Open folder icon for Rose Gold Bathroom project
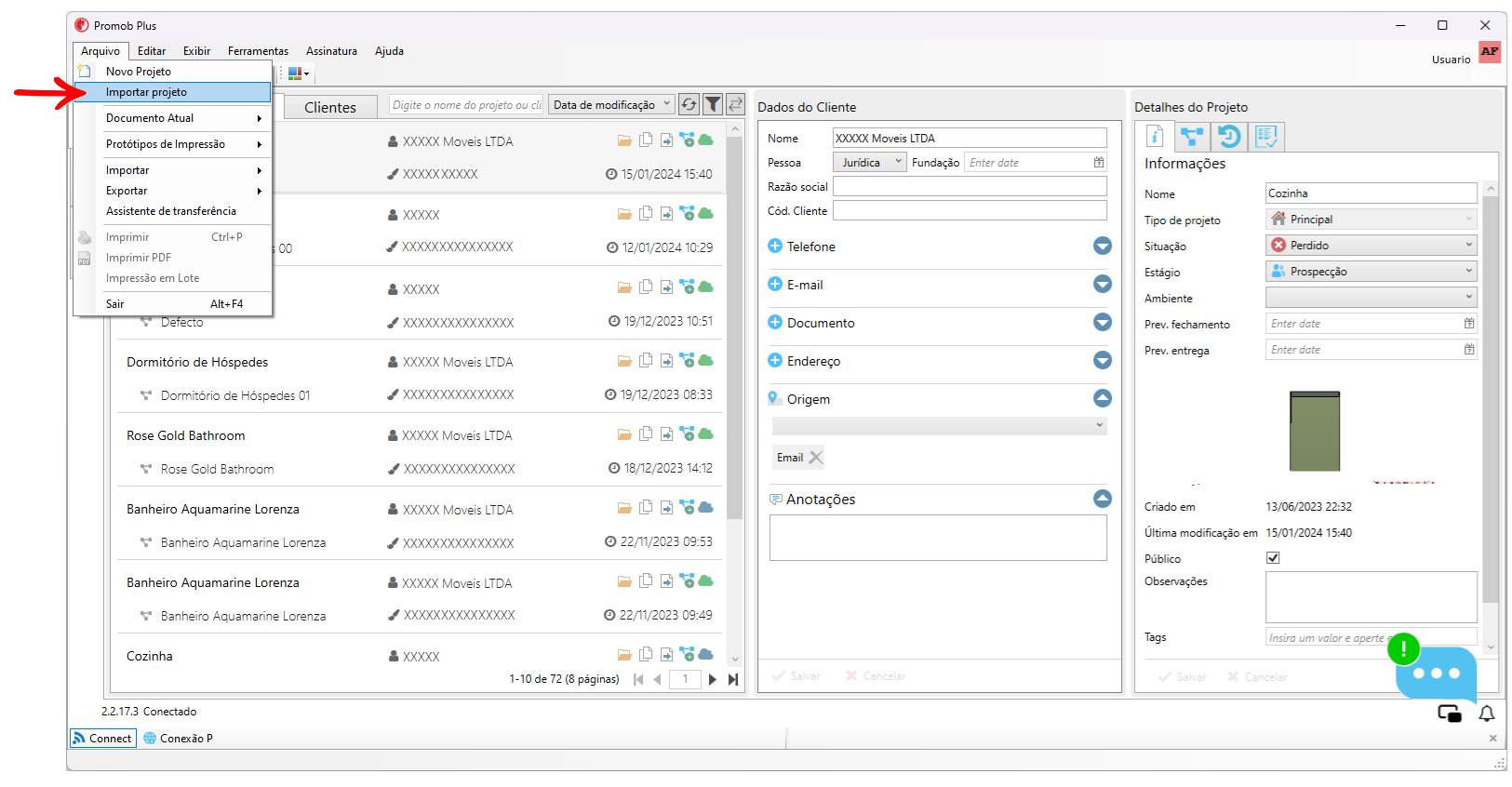1512x787 pixels. [x=624, y=434]
